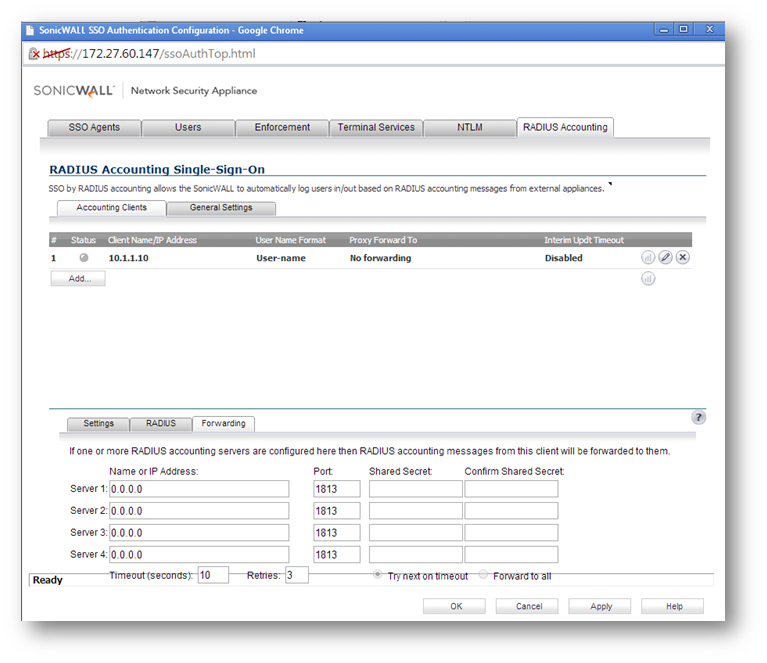Click the statistics icon beside the Add button
Image resolution: width=767 pixels, height=663 pixels.
[x=648, y=279]
